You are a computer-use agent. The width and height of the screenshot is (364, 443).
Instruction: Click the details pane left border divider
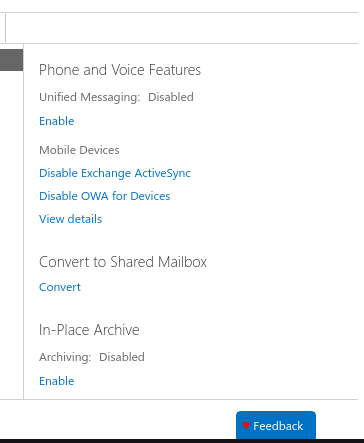tap(23, 221)
